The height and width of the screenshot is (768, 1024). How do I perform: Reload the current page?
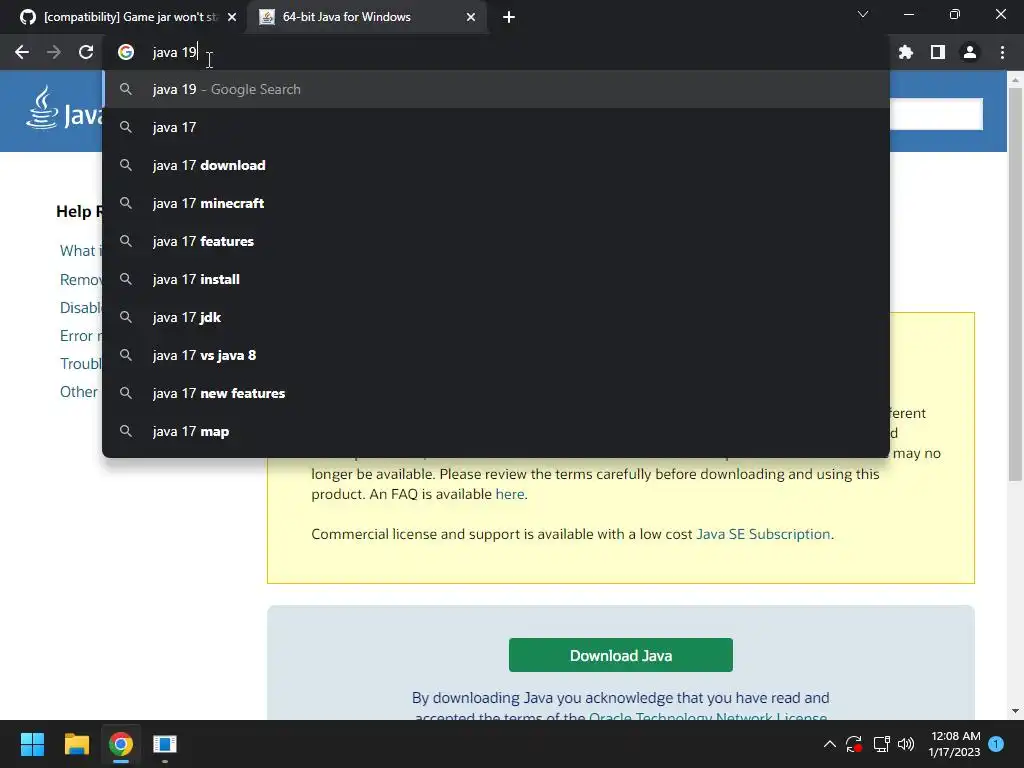pos(86,52)
